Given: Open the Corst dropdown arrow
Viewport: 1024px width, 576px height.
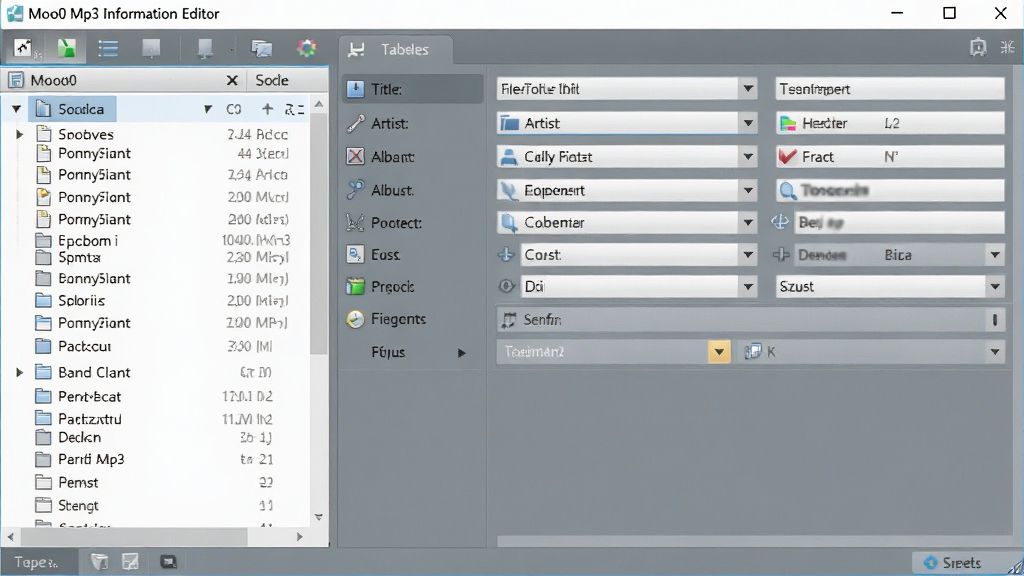Looking at the screenshot, I should [x=748, y=255].
